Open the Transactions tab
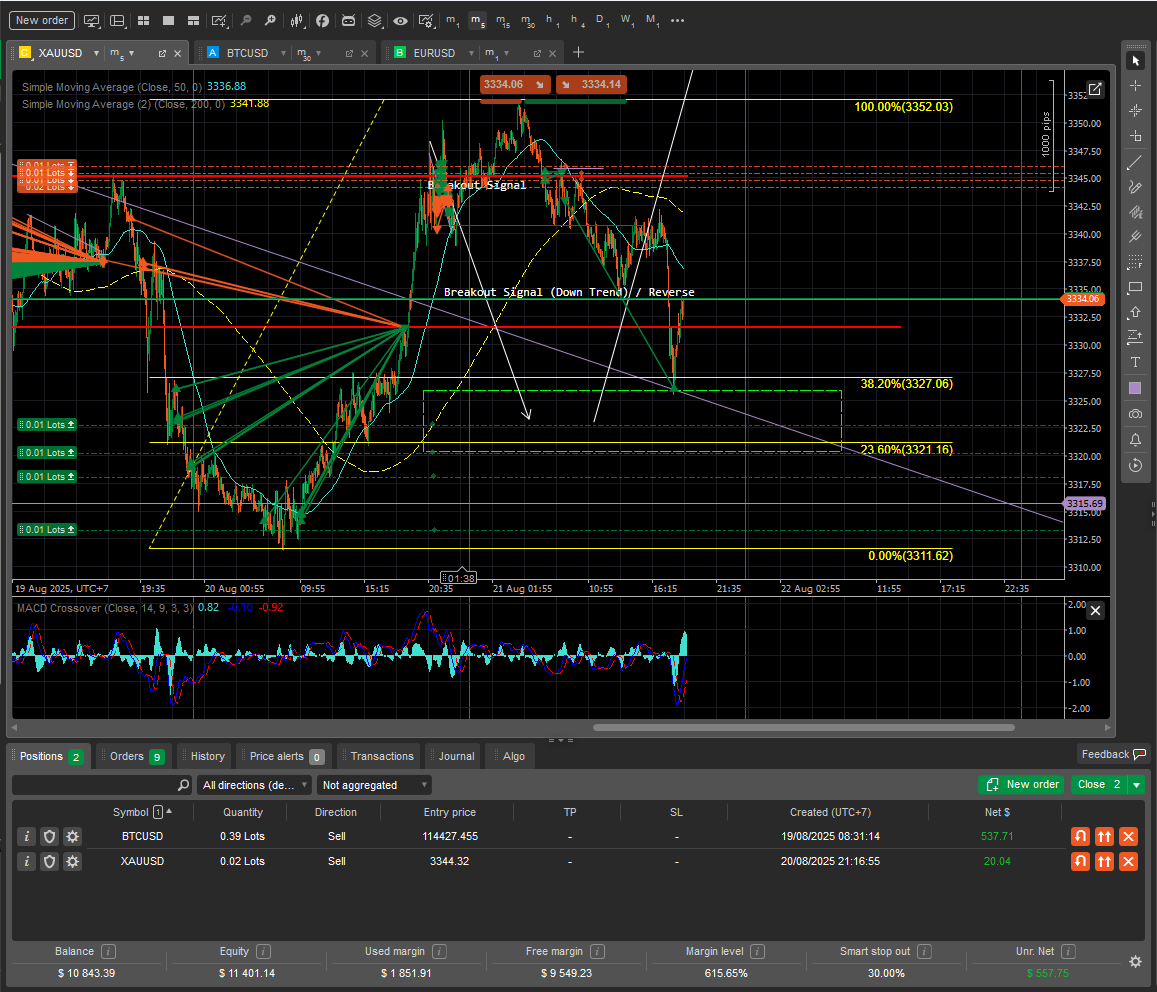 pyautogui.click(x=381, y=757)
